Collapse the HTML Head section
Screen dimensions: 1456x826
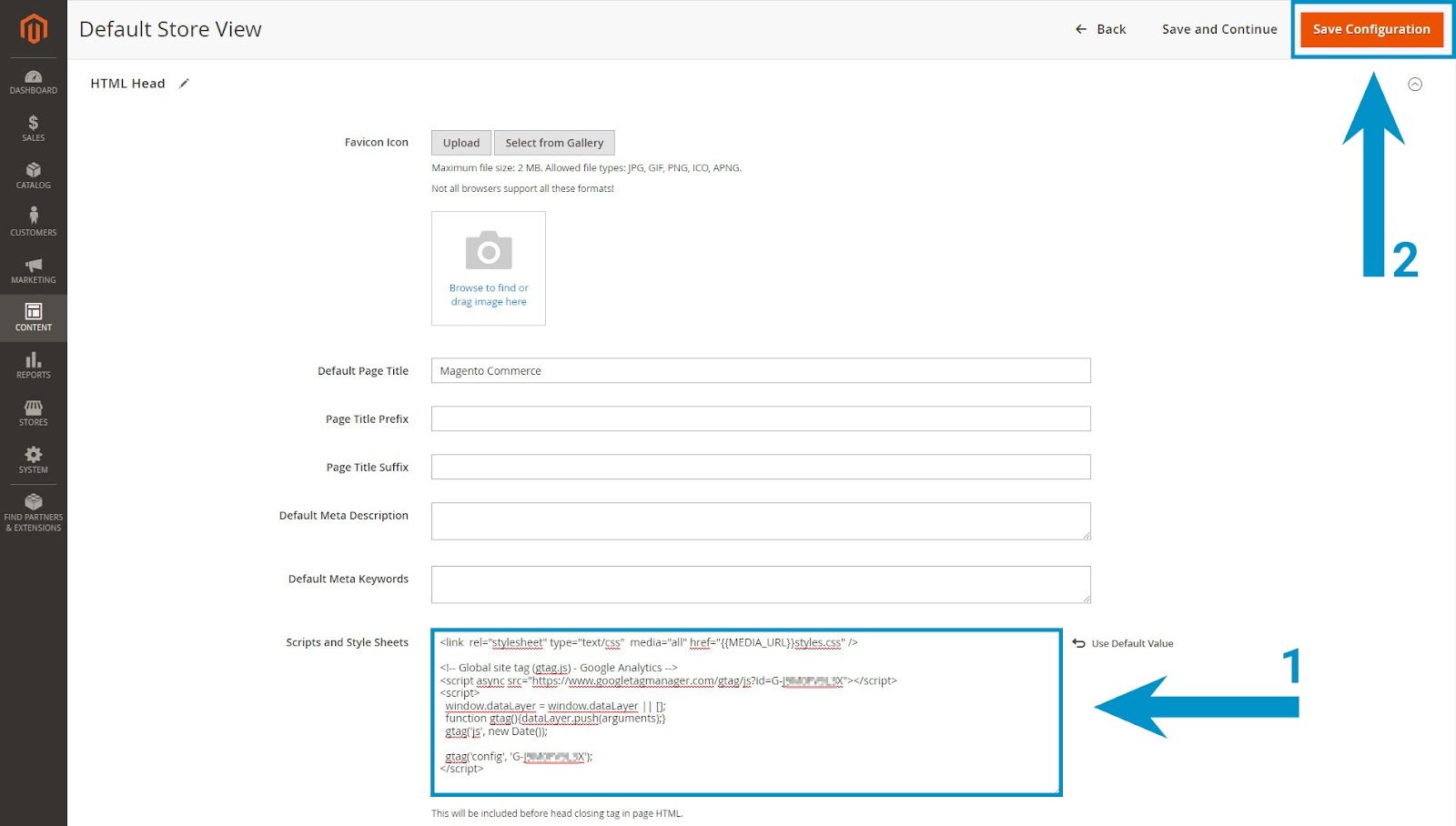(x=1415, y=84)
